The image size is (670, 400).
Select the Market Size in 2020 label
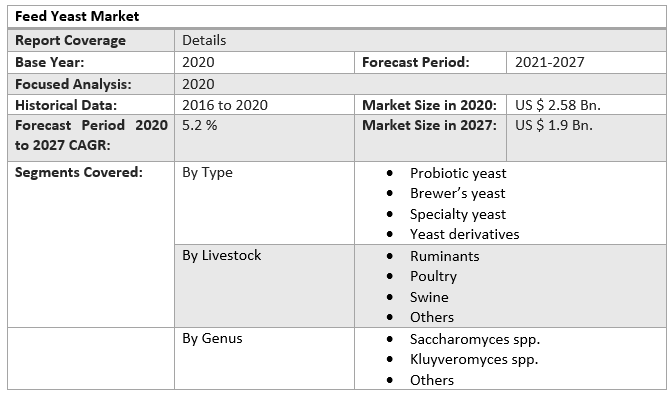click(x=427, y=105)
